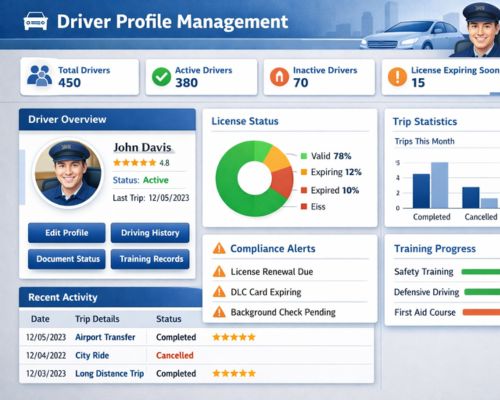Click the Expiring 12% legend label
The height and width of the screenshot is (400, 500).
pos(336,172)
